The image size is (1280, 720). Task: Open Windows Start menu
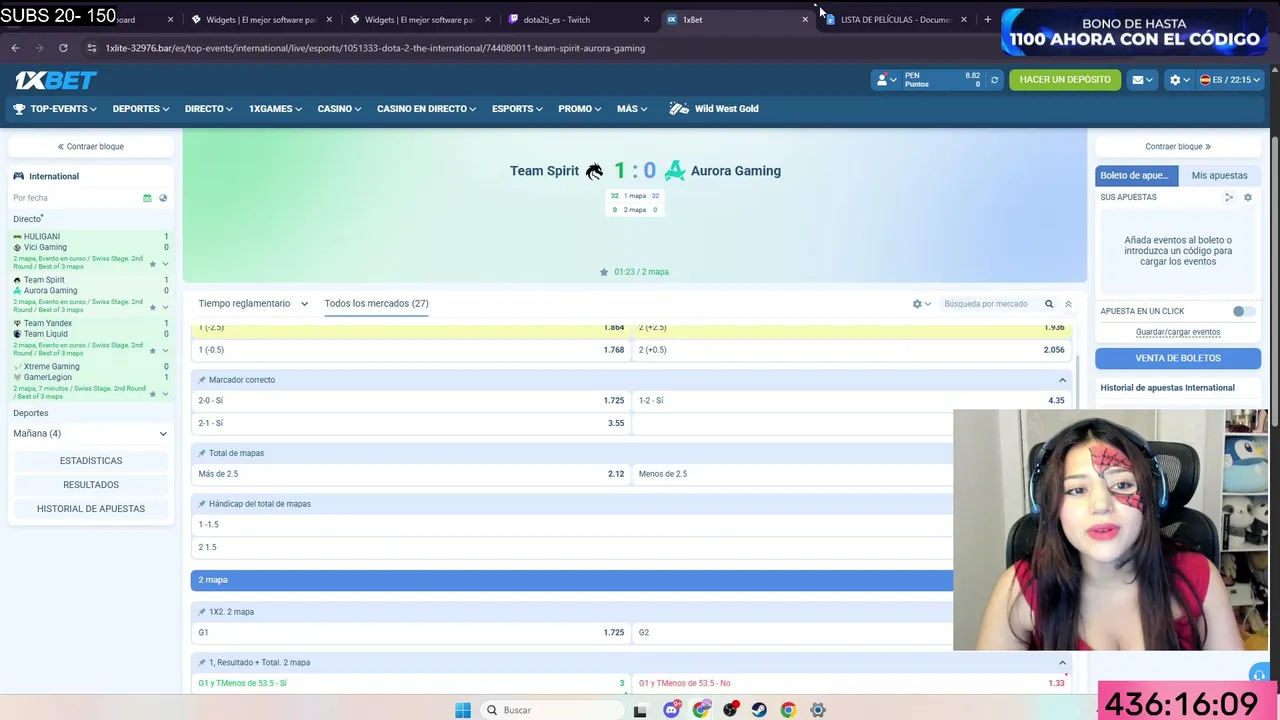pos(462,710)
